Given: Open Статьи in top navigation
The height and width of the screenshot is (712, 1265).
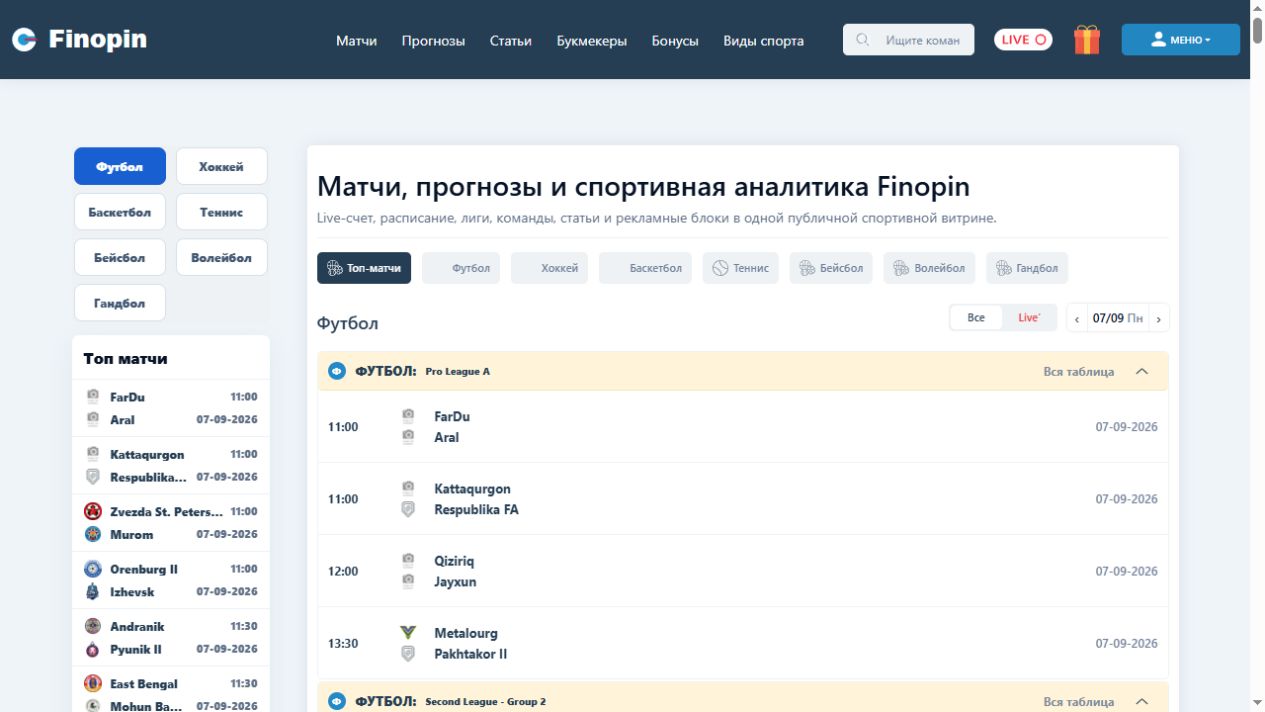Looking at the screenshot, I should pyautogui.click(x=510, y=41).
